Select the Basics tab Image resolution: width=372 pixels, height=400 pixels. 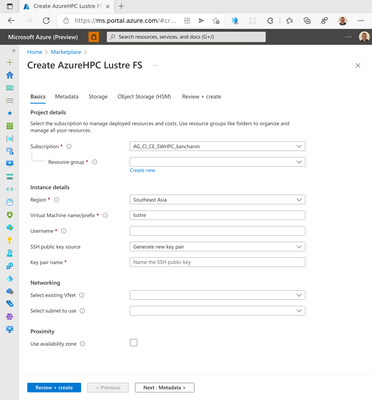click(38, 97)
